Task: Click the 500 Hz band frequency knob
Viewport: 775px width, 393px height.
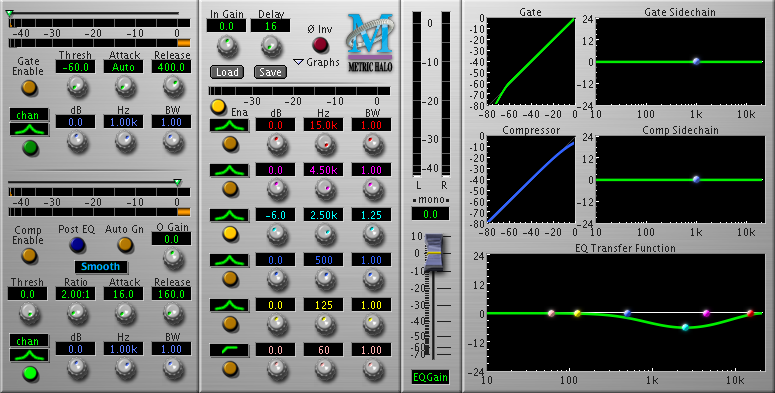Action: click(x=325, y=279)
